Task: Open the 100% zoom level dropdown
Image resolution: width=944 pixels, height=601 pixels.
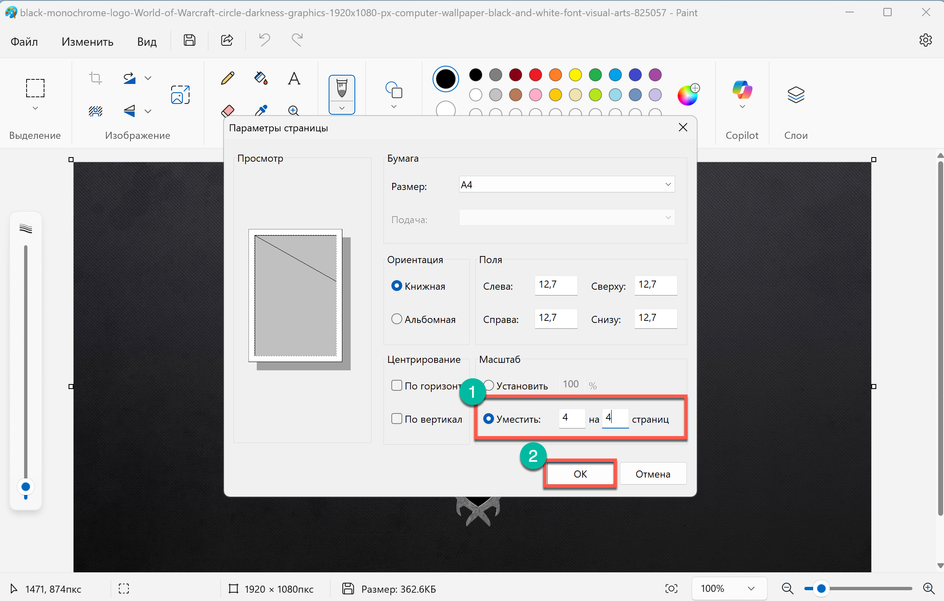Action: (730, 589)
